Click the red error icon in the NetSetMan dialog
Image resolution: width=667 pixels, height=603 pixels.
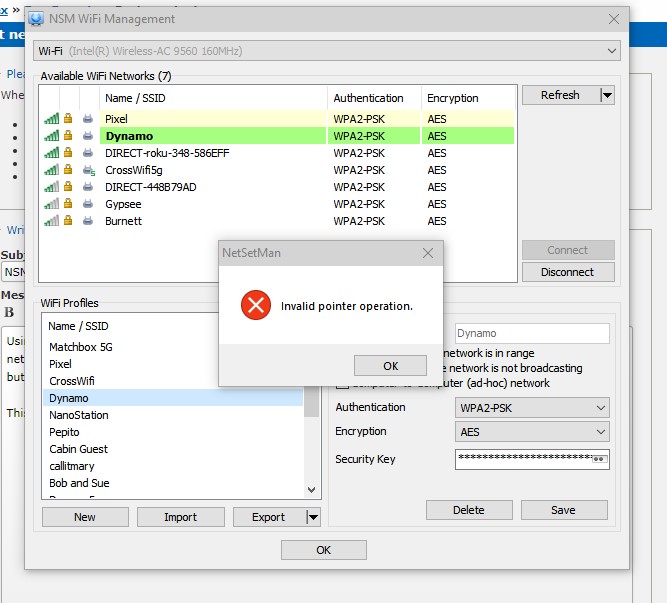[256, 305]
